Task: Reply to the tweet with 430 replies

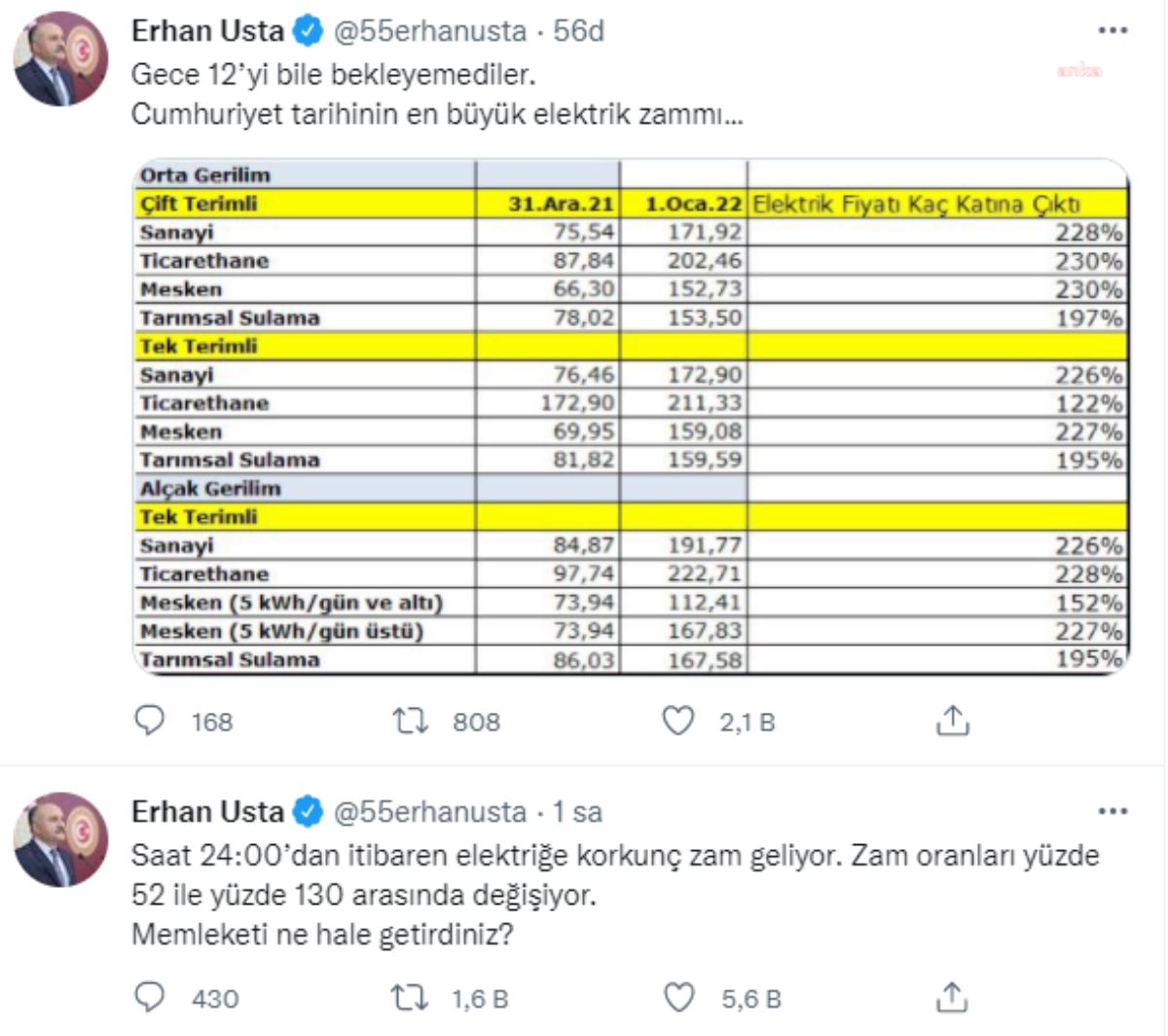Action: pyautogui.click(x=149, y=998)
